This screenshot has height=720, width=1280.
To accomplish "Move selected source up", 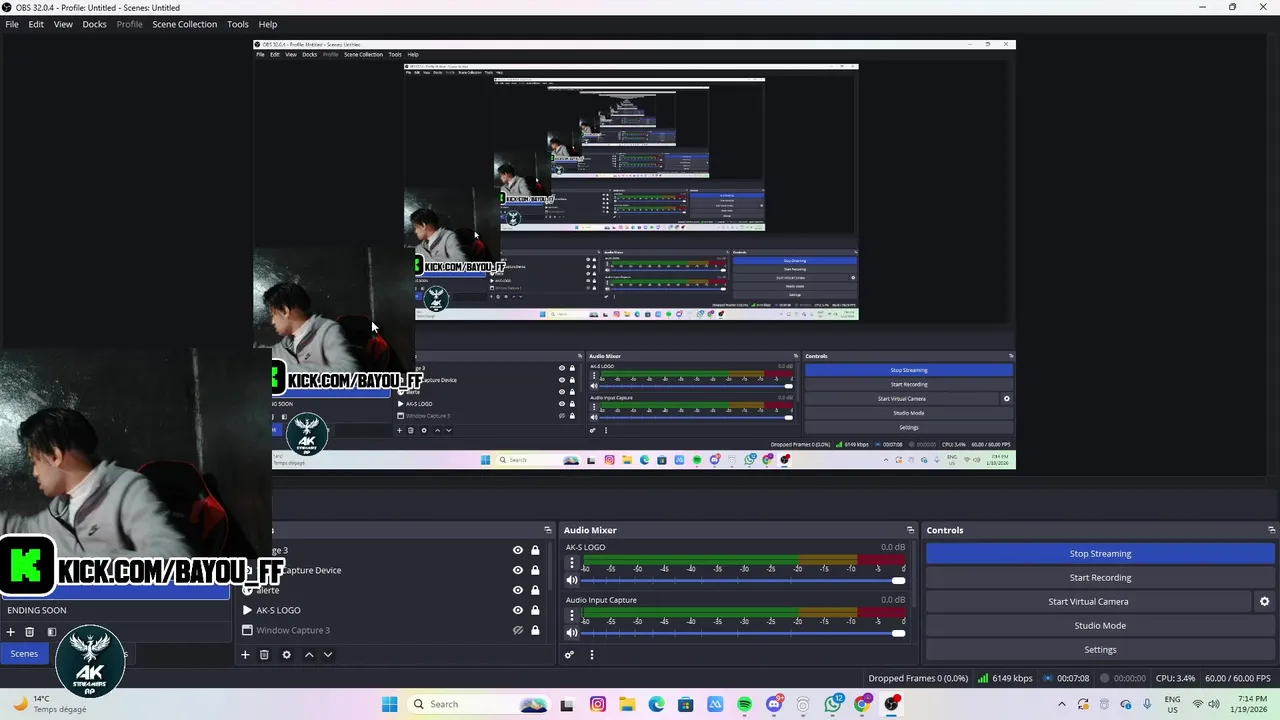I will (x=309, y=655).
